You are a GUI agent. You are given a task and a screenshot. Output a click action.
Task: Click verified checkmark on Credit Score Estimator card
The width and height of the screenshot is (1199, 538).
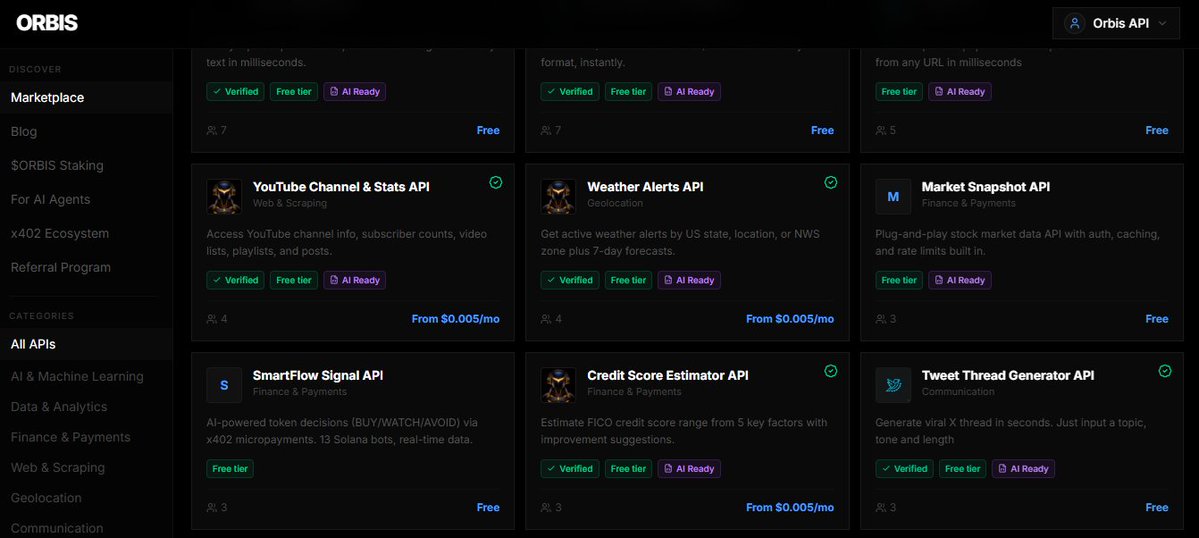click(830, 371)
